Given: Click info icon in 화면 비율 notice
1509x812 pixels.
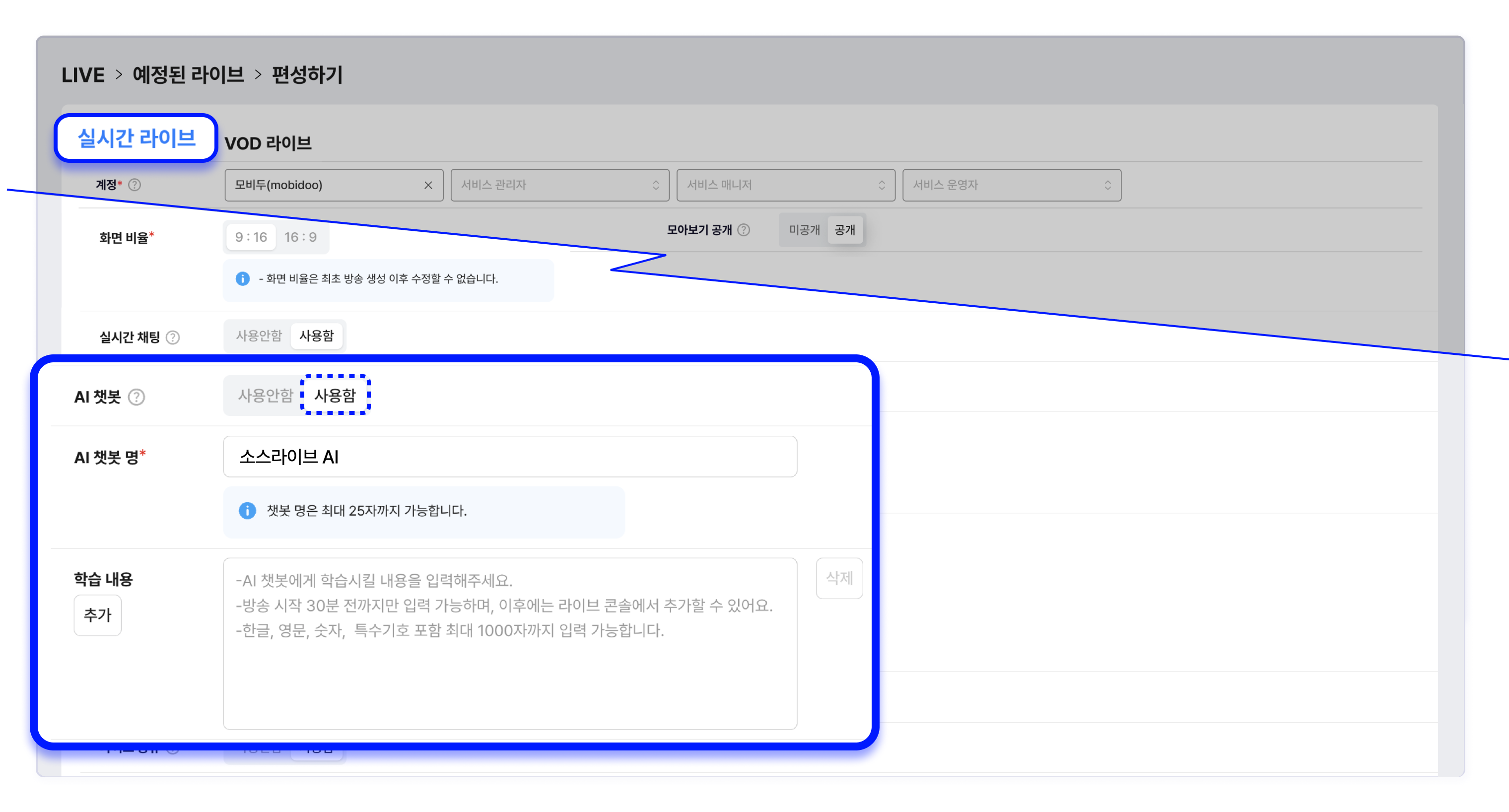Looking at the screenshot, I should point(243,279).
